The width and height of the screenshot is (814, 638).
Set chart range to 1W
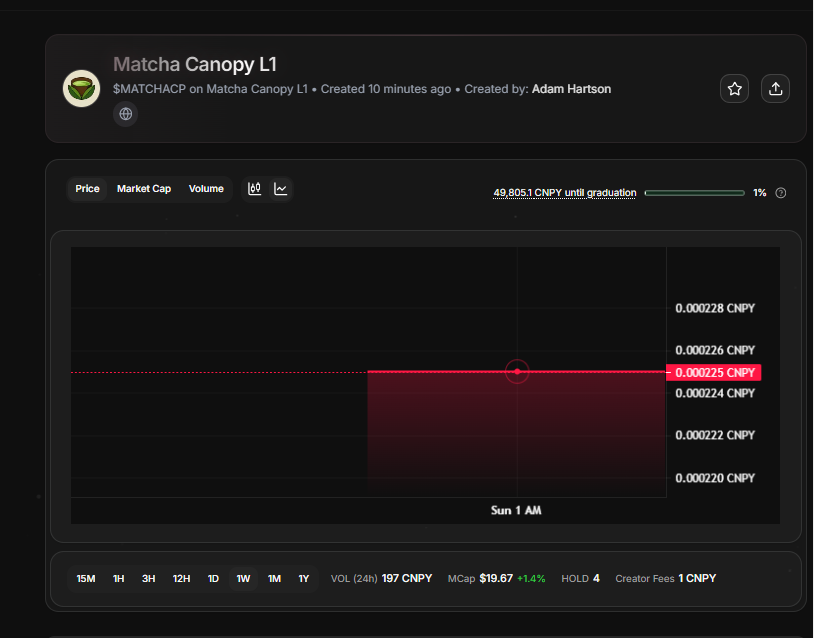tap(243, 578)
